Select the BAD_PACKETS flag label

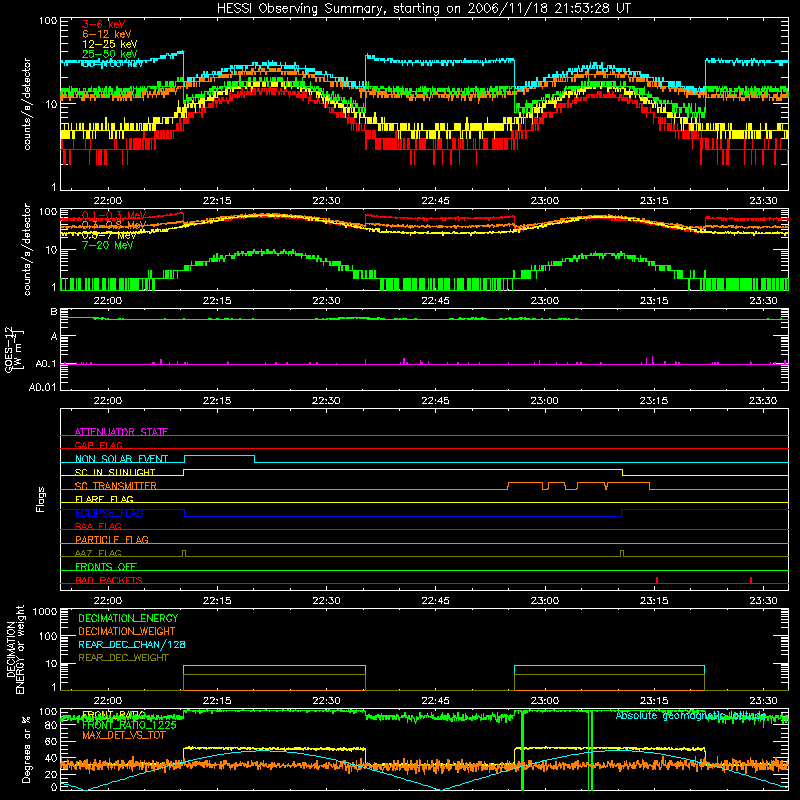tap(109, 580)
